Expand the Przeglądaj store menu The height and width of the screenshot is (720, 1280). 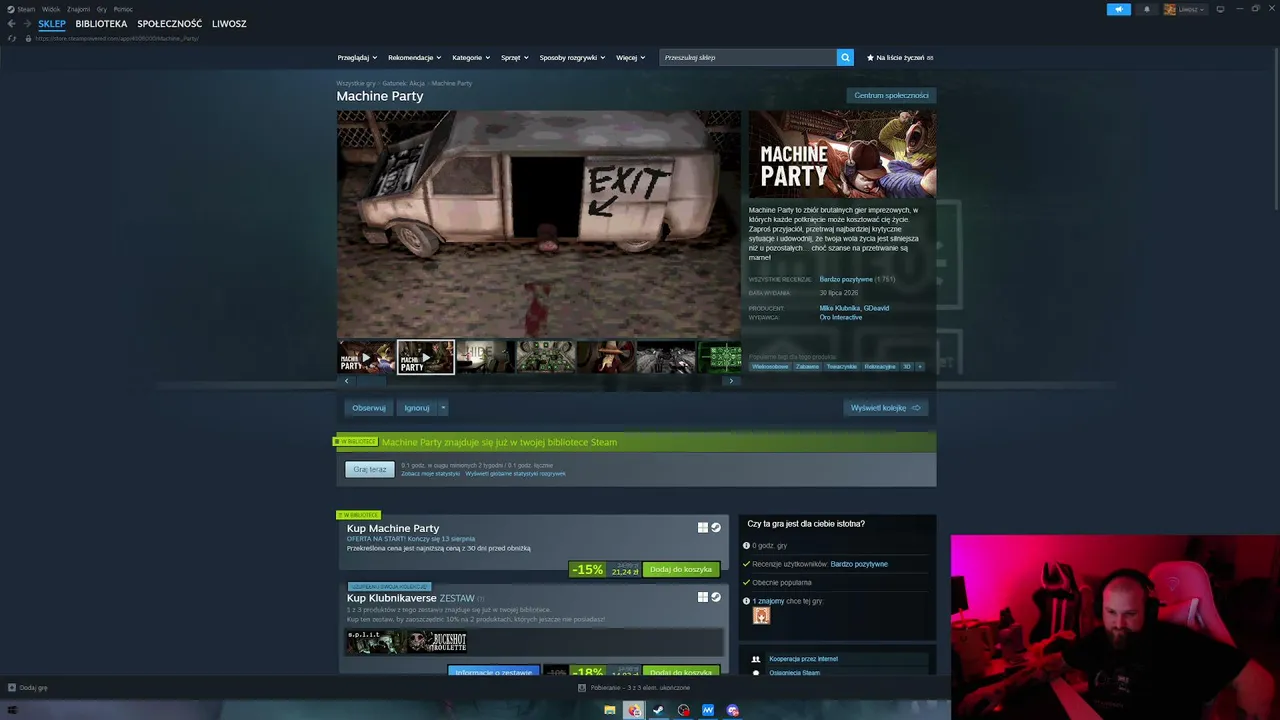point(358,58)
